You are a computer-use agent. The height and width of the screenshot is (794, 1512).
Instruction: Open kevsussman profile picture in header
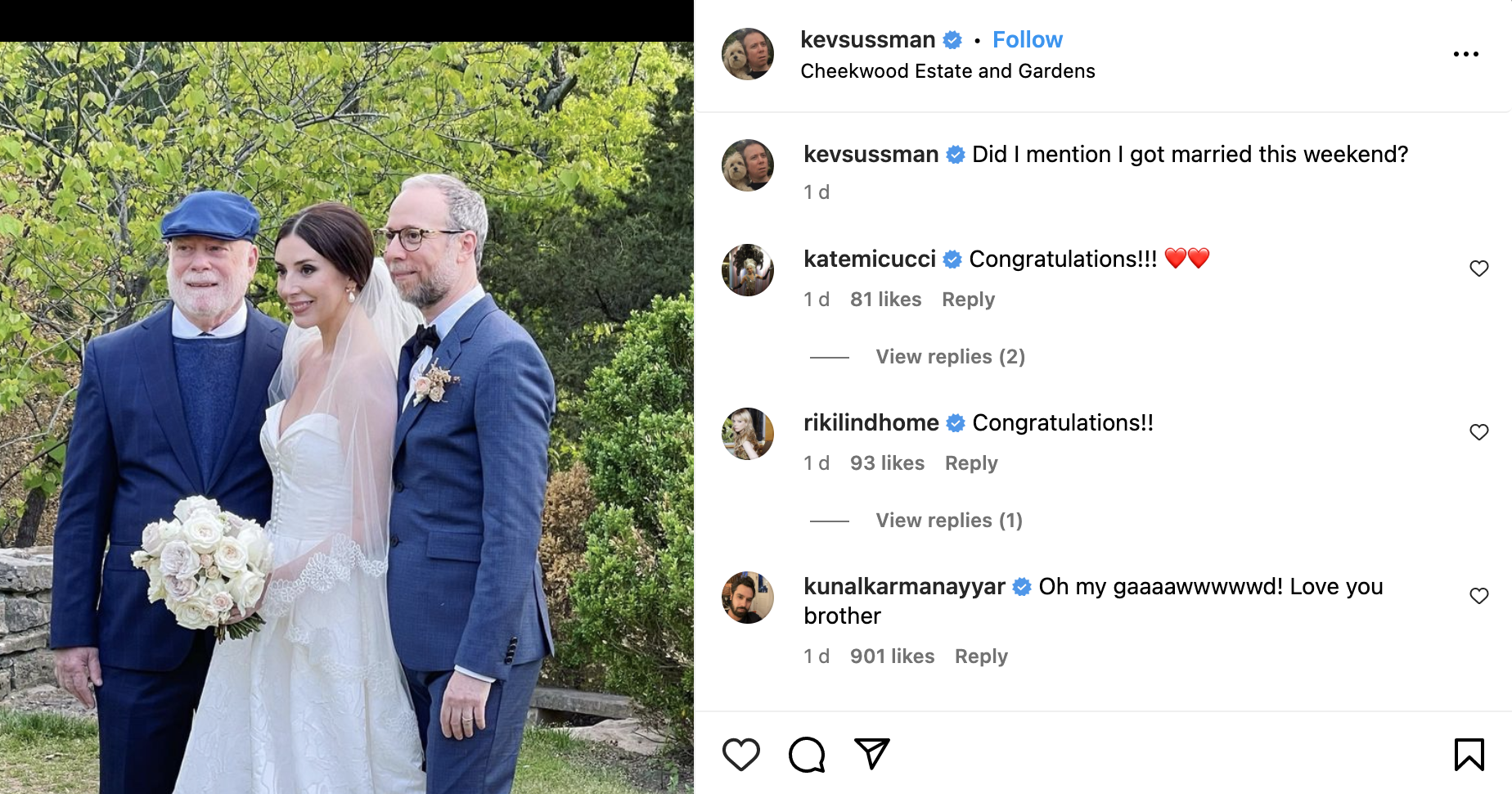[x=747, y=54]
